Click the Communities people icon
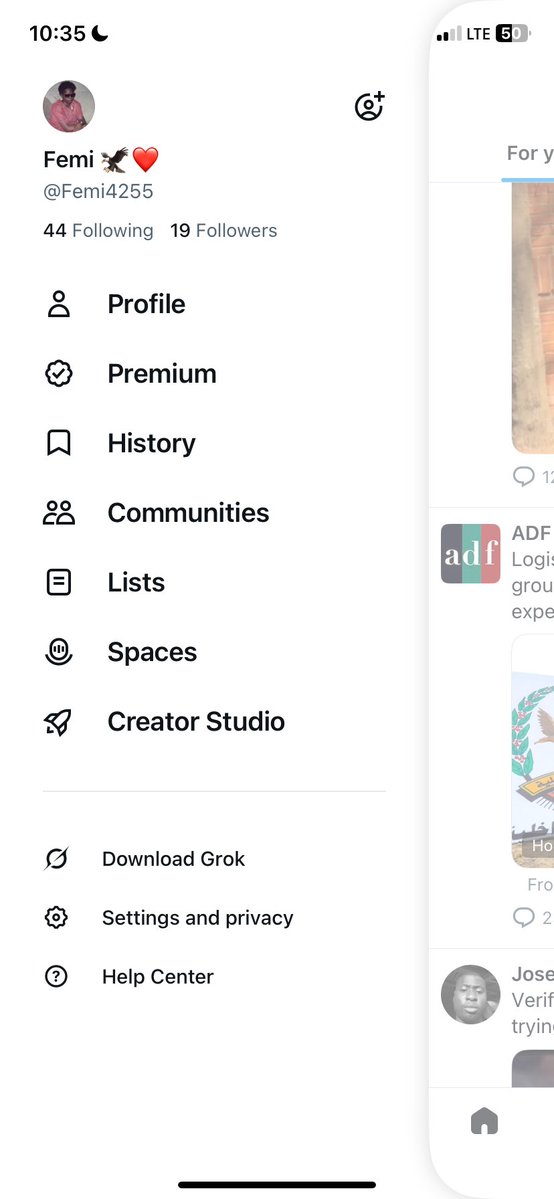 [x=59, y=512]
